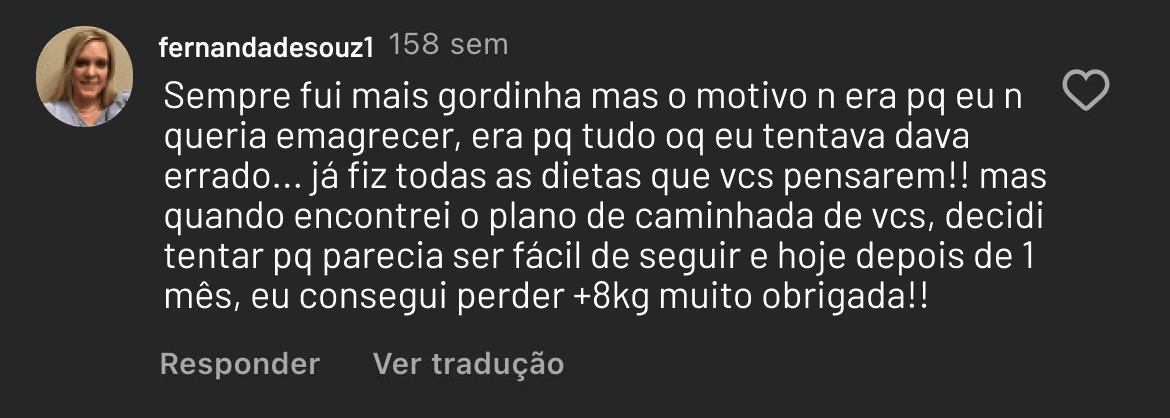Image resolution: width=1170 pixels, height=418 pixels.
Task: Click the line starting with errado... já fiz
Action: pyautogui.click(x=604, y=179)
